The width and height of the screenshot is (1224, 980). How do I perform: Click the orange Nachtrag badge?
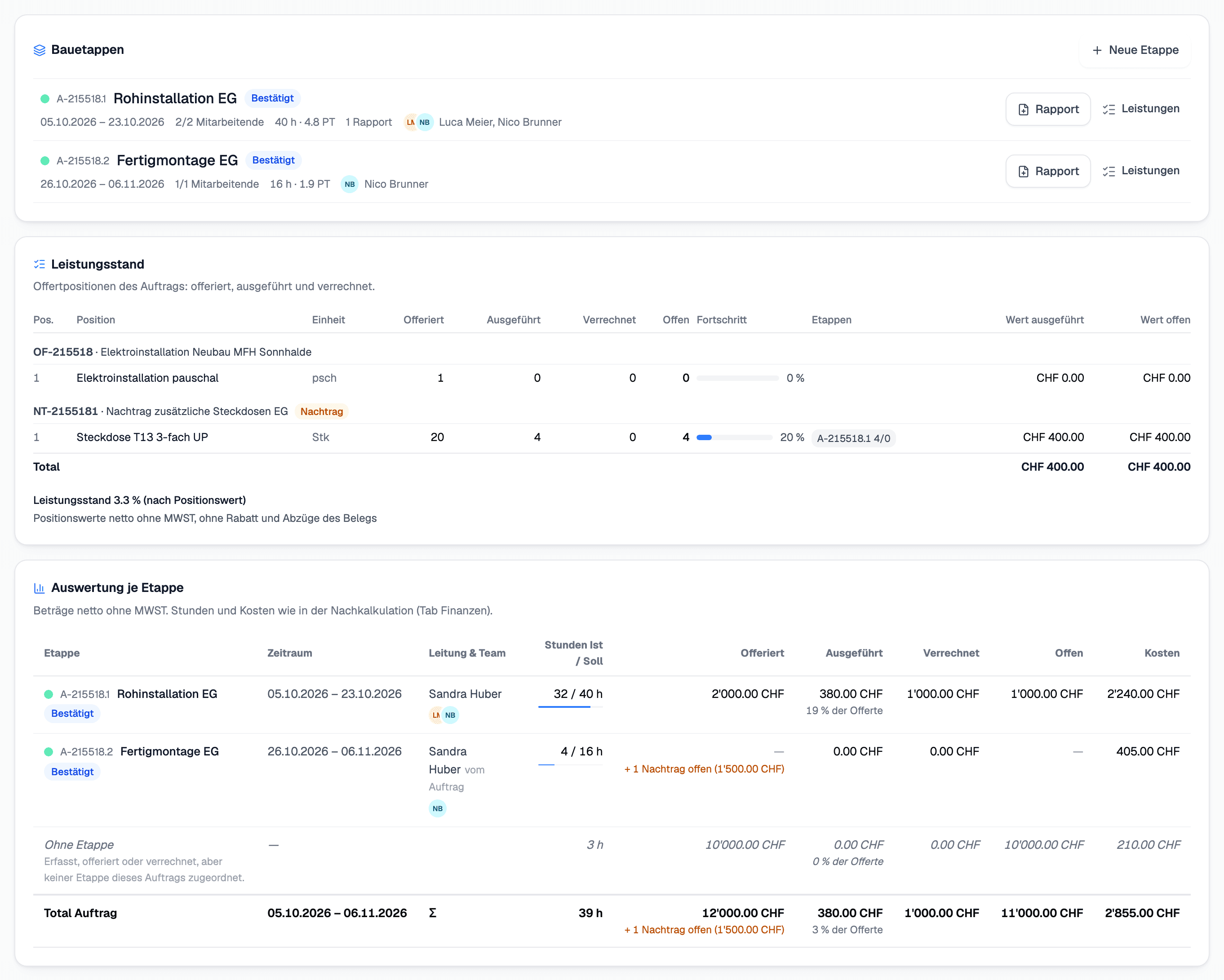coord(321,411)
